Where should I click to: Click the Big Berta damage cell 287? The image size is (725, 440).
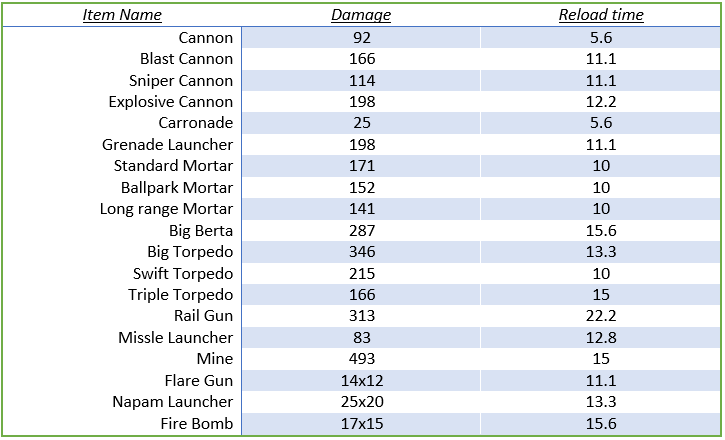(361, 231)
